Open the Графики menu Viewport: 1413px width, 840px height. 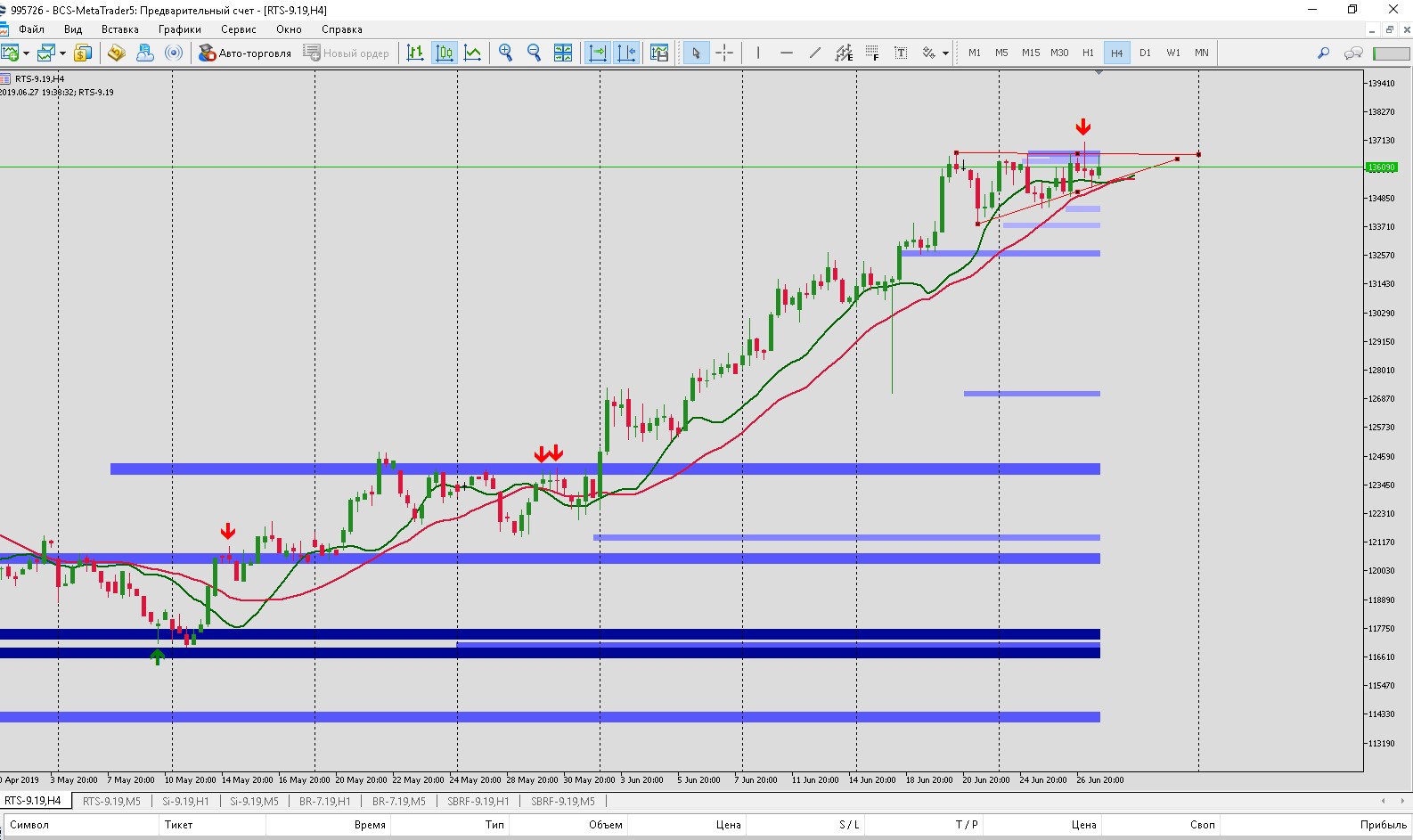[x=180, y=29]
